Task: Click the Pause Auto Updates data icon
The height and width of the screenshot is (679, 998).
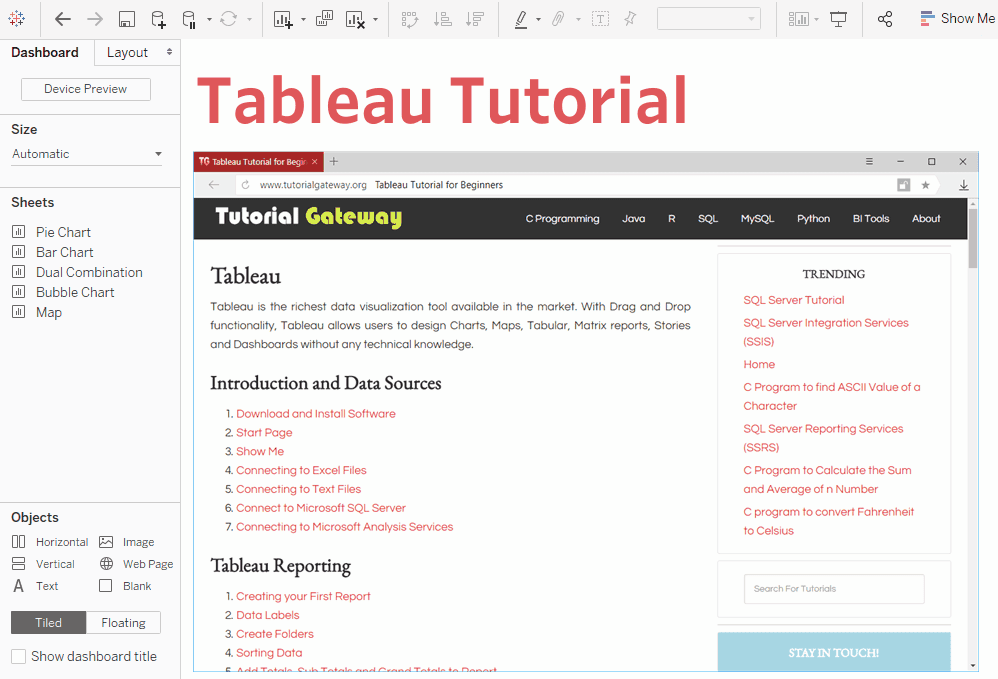Action: coord(189,19)
